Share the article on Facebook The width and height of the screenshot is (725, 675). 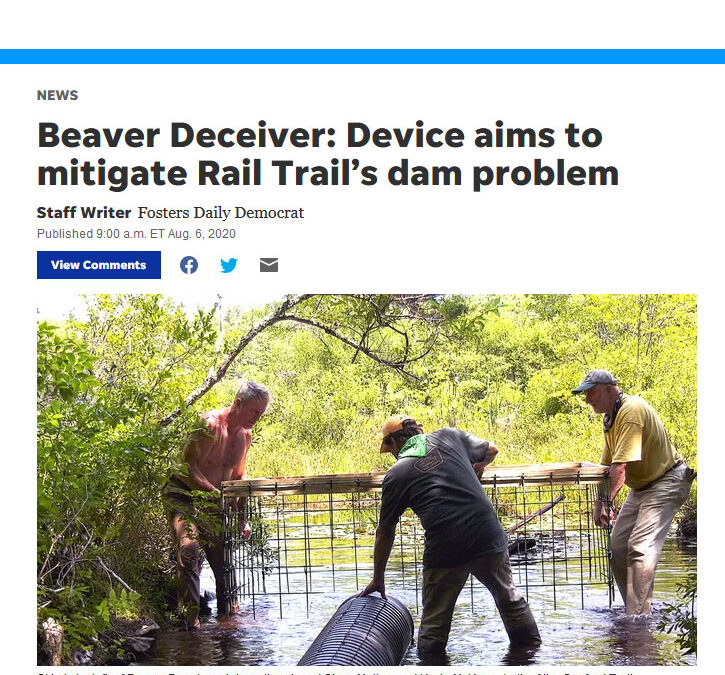coord(189,265)
